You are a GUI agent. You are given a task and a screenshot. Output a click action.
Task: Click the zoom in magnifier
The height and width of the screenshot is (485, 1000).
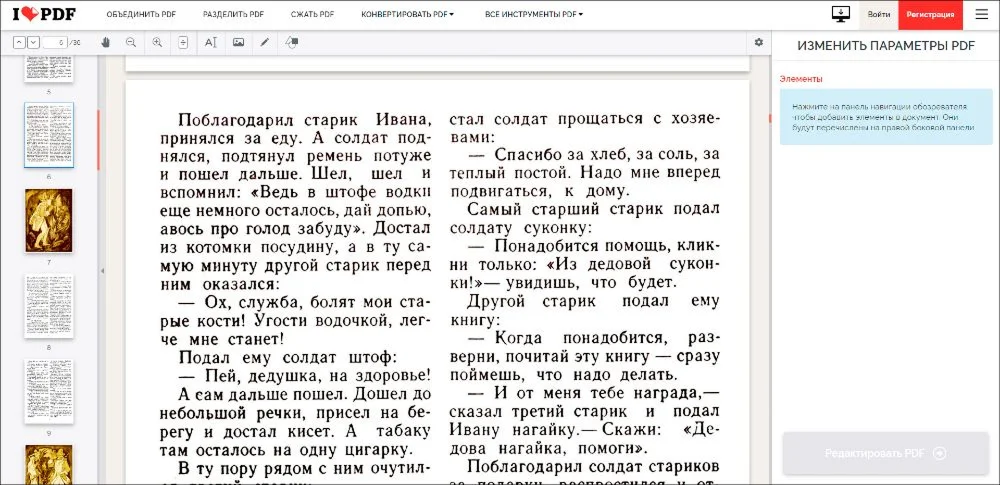[157, 42]
